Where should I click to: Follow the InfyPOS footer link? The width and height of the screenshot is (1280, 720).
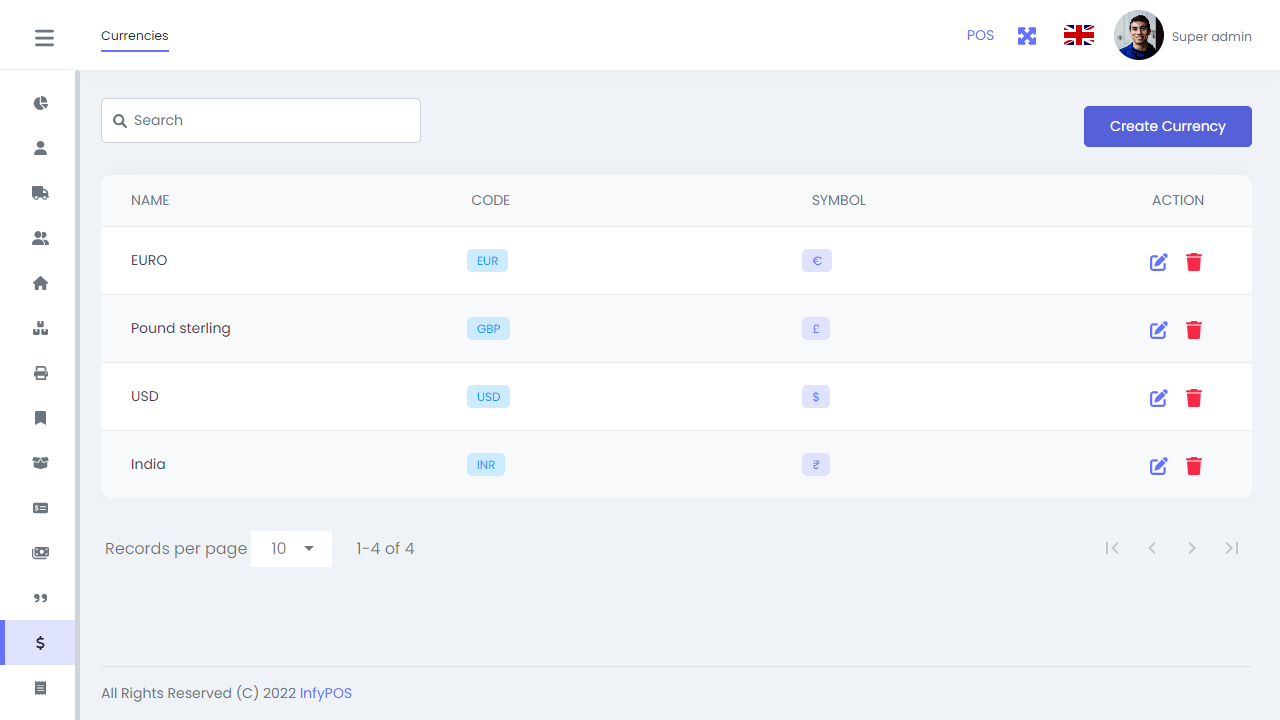pyautogui.click(x=326, y=693)
